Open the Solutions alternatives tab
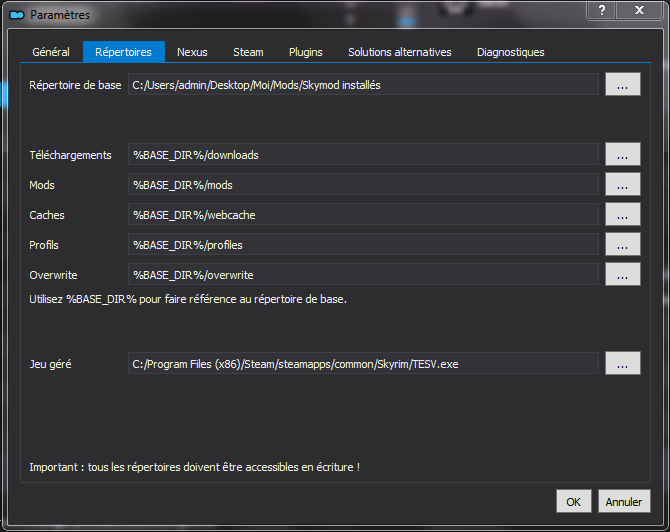The image size is (670, 532). click(400, 52)
